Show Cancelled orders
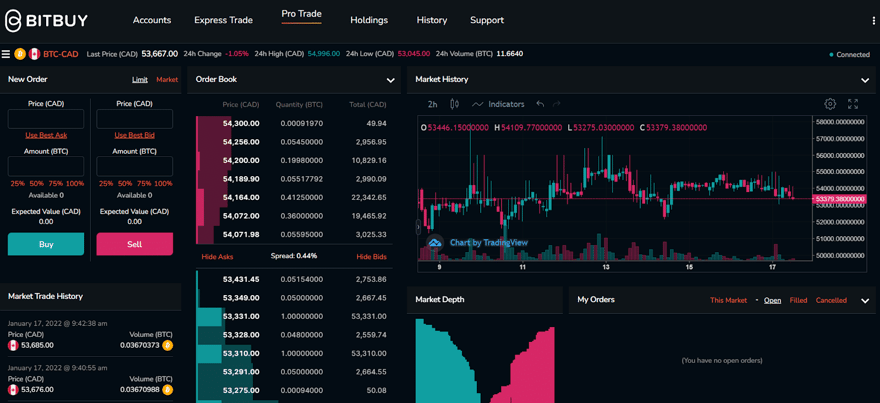The height and width of the screenshot is (403, 880). (831, 300)
